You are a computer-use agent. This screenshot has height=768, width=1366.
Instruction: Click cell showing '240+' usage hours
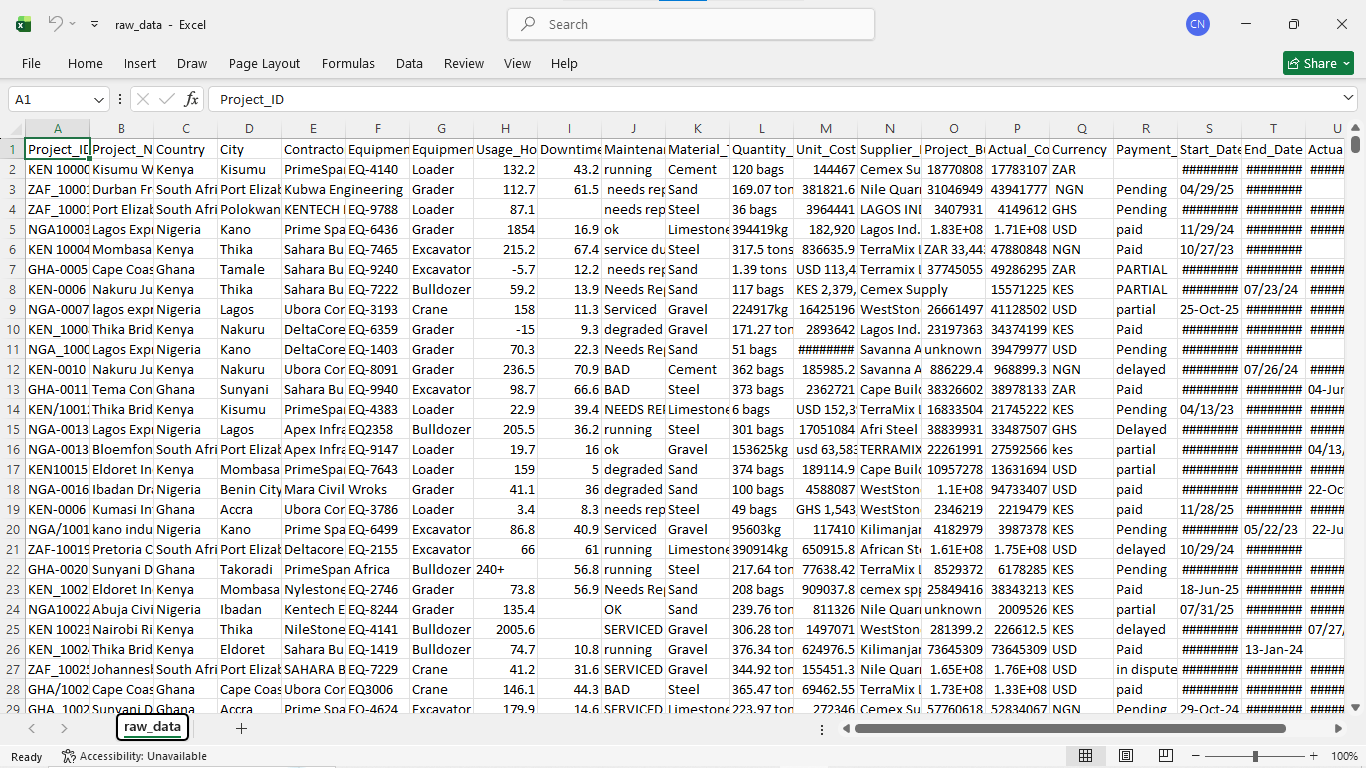[505, 569]
